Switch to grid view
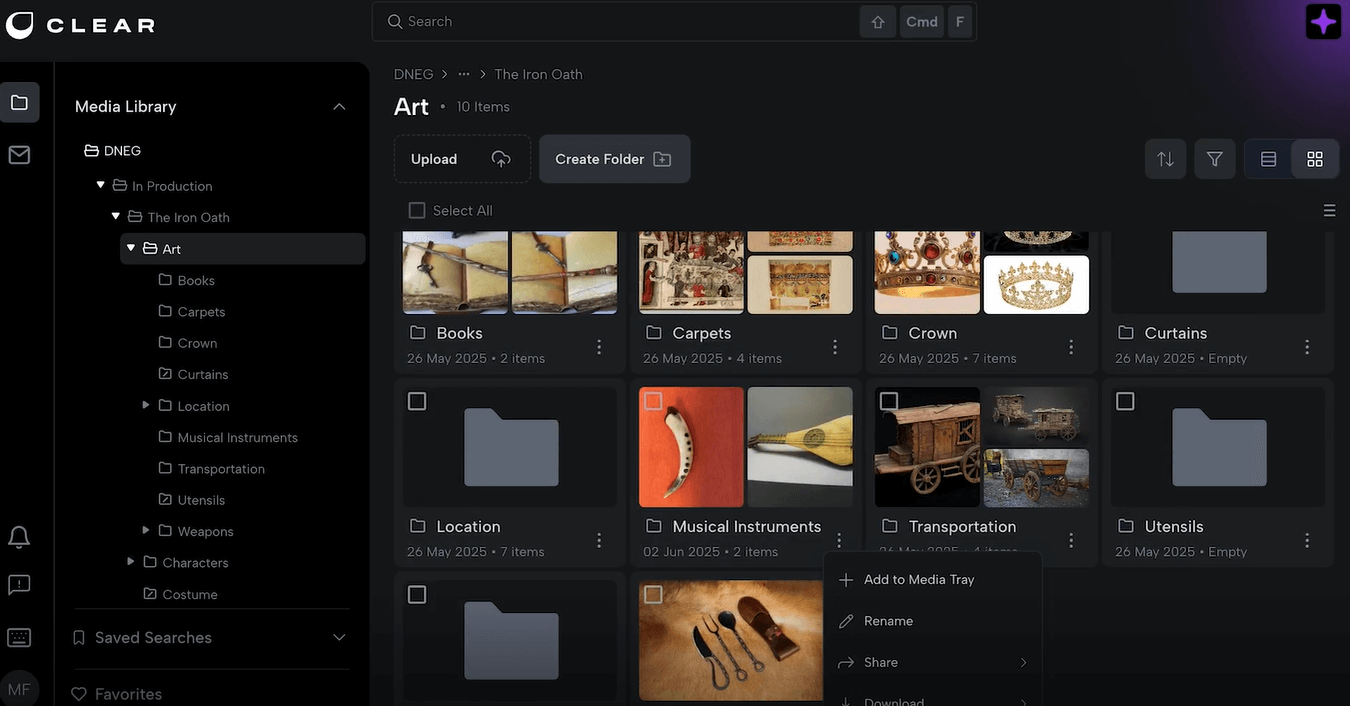The width and height of the screenshot is (1350, 706). pyautogui.click(x=1315, y=159)
